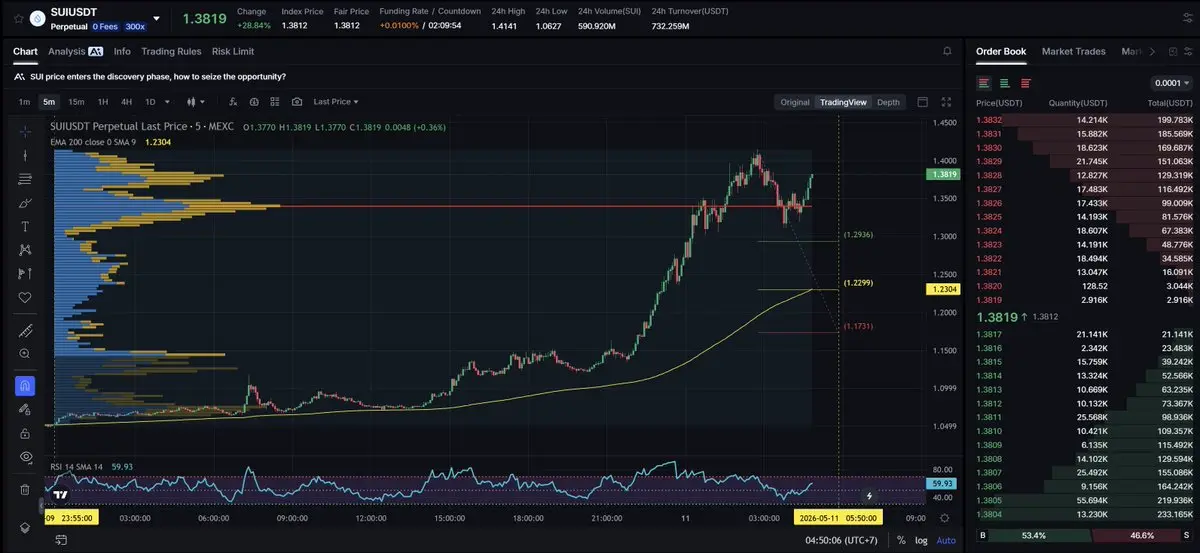Select the 4H timeframe
The height and width of the screenshot is (553, 1200).
tap(127, 102)
